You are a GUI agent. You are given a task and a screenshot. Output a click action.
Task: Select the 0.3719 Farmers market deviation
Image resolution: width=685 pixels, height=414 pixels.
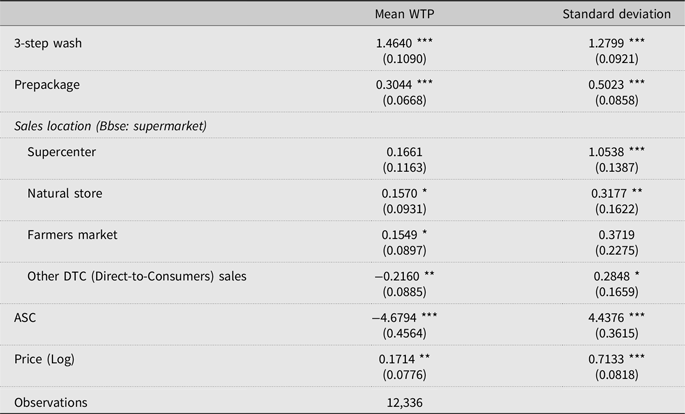tap(616, 235)
